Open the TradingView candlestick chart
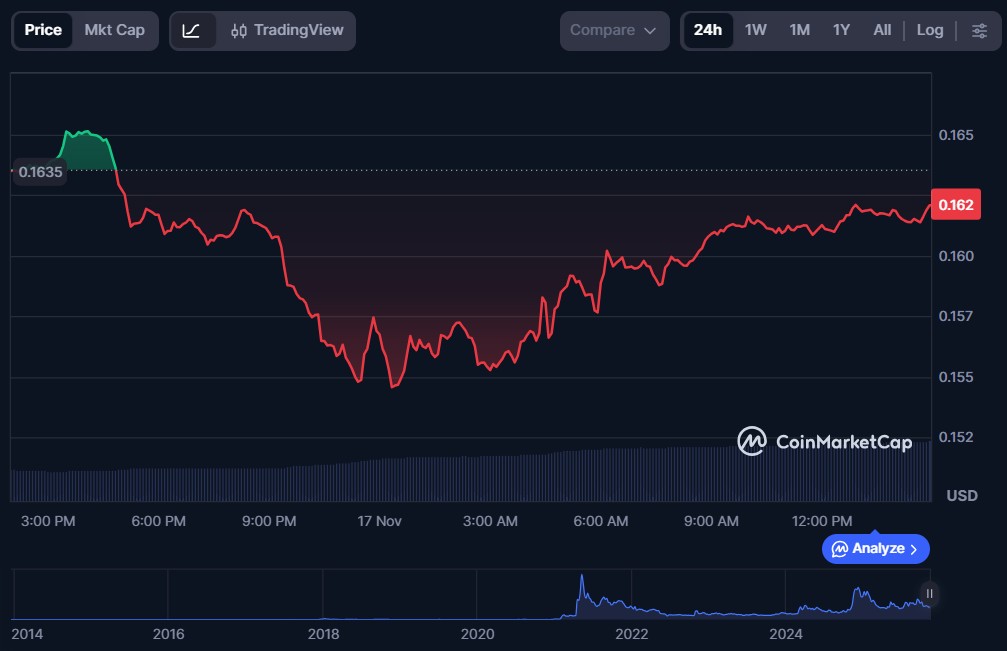1007x651 pixels. pos(287,31)
